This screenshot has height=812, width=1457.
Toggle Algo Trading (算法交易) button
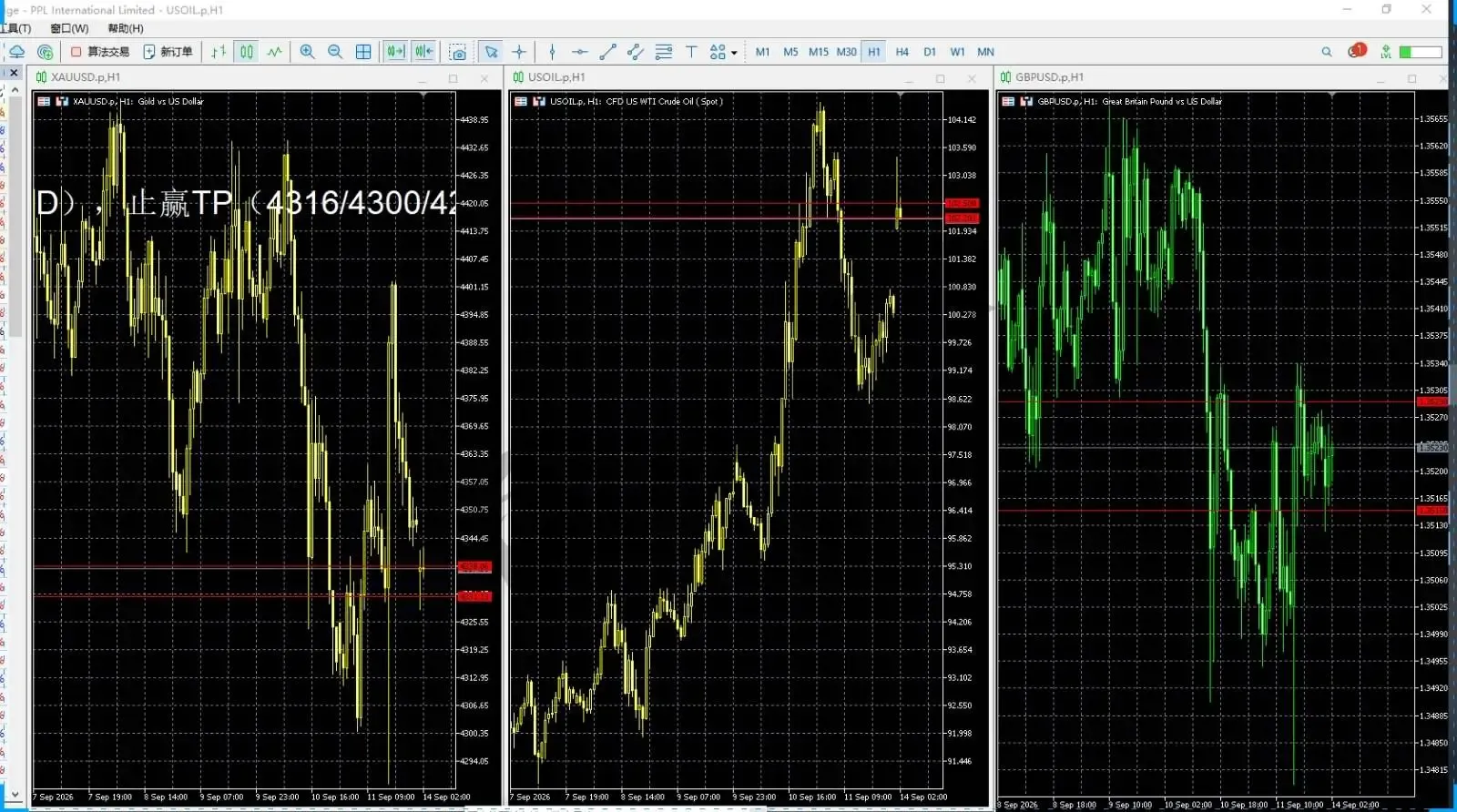click(100, 52)
